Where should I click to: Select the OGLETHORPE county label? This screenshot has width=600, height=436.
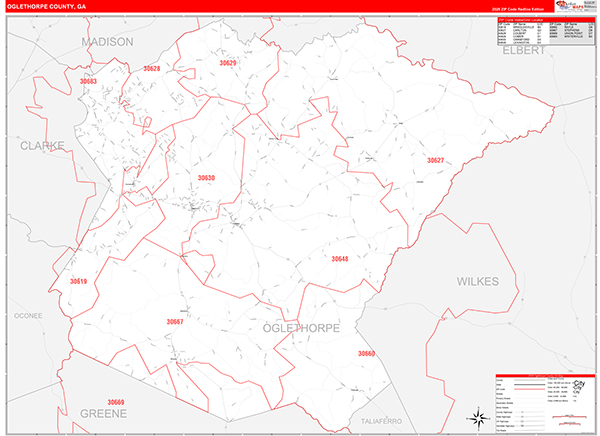(301, 328)
